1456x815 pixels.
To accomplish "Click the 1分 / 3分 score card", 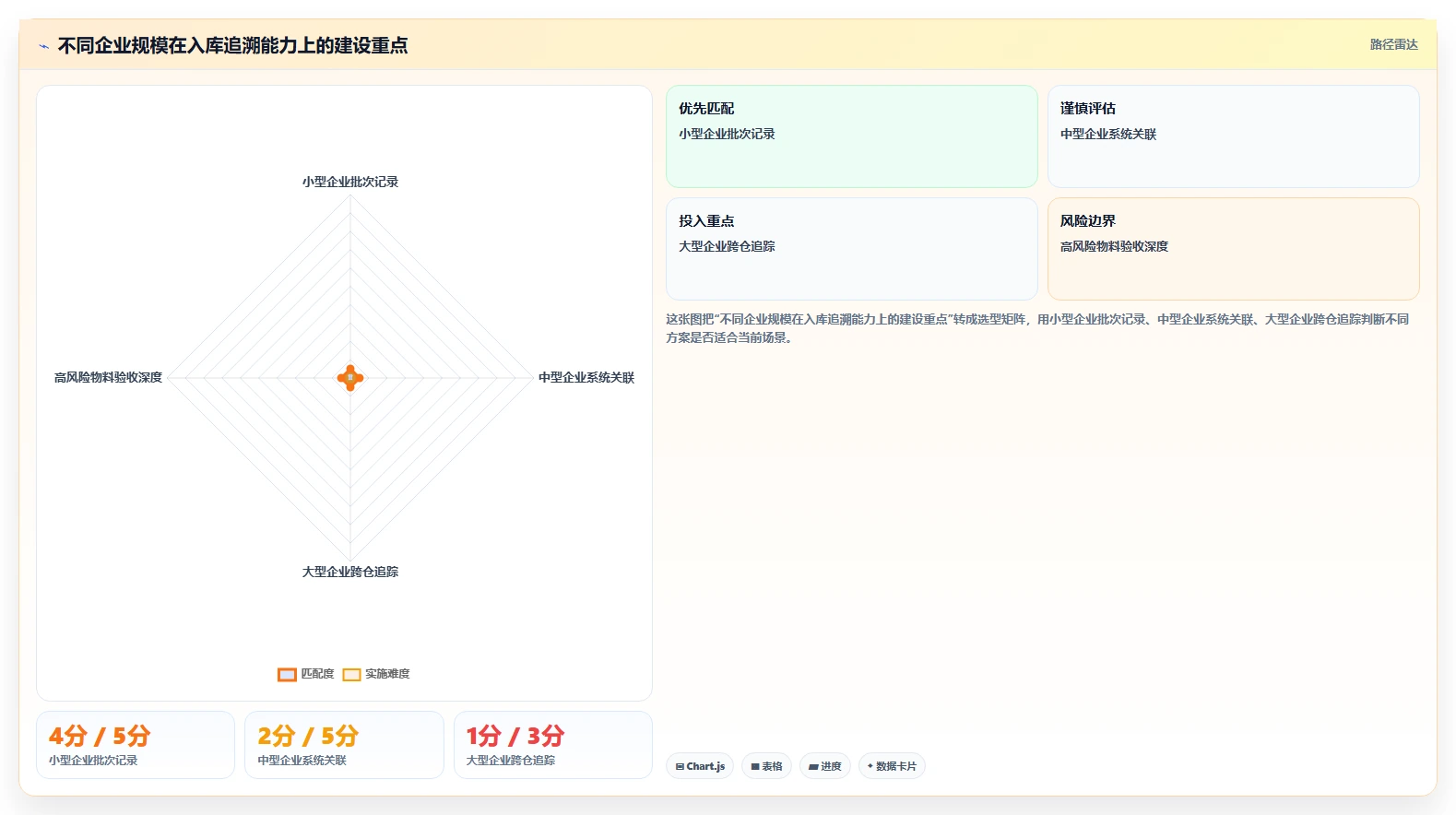I will coord(553,745).
